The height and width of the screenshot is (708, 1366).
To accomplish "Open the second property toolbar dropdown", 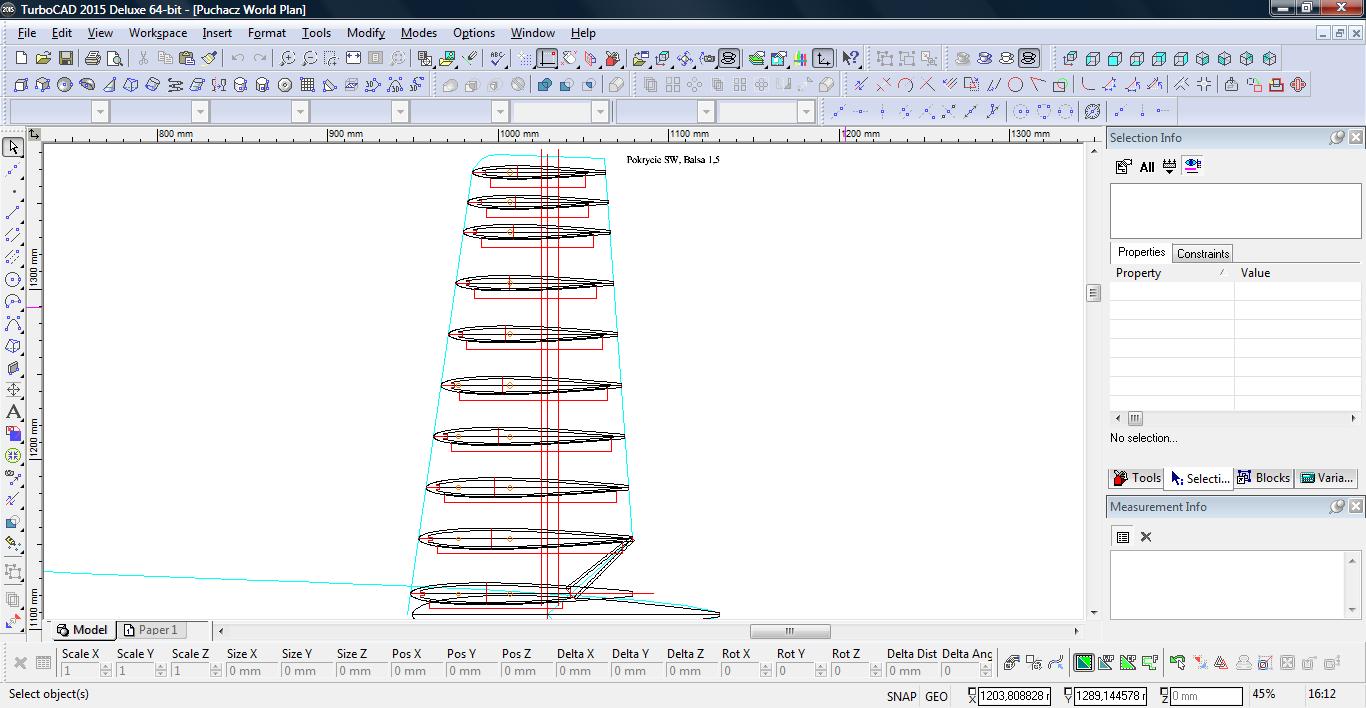I will [x=199, y=112].
